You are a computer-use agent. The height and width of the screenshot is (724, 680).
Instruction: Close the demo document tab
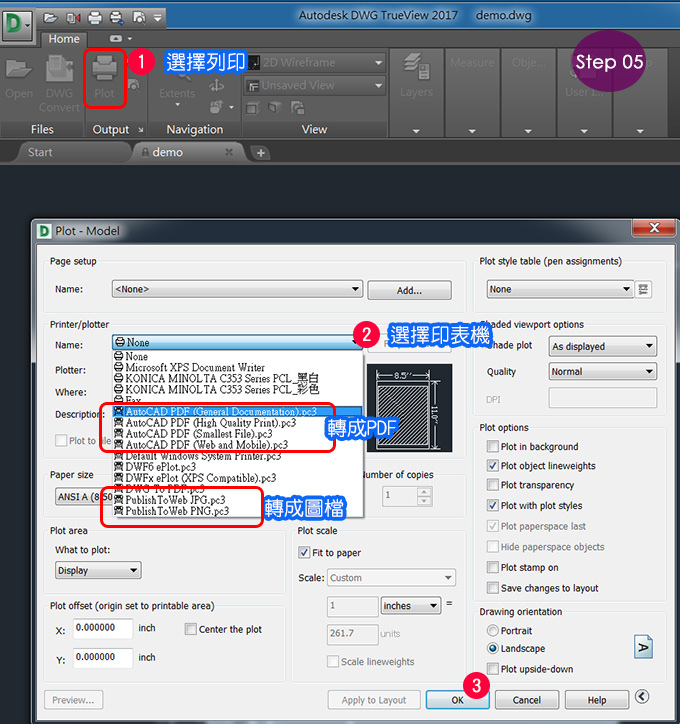(x=229, y=152)
